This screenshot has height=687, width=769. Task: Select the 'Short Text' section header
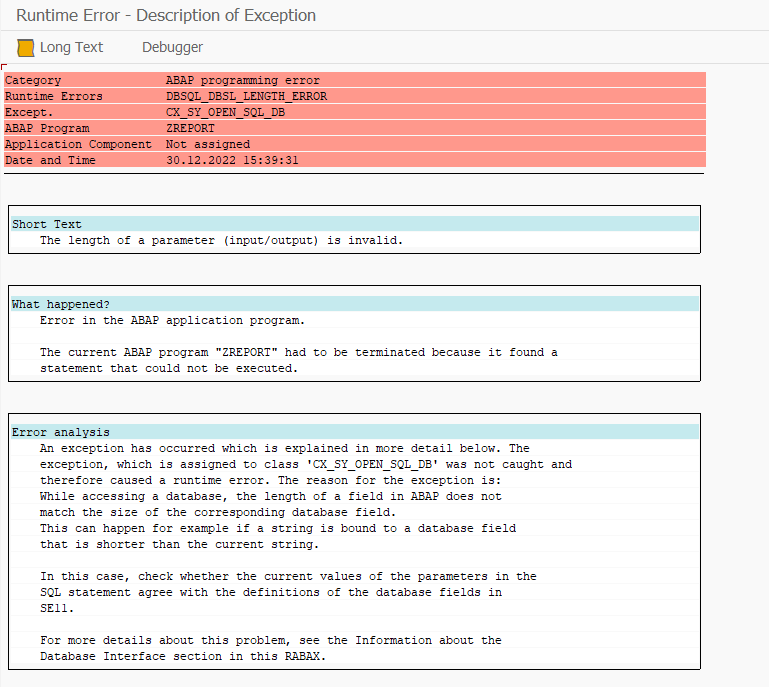pos(47,224)
